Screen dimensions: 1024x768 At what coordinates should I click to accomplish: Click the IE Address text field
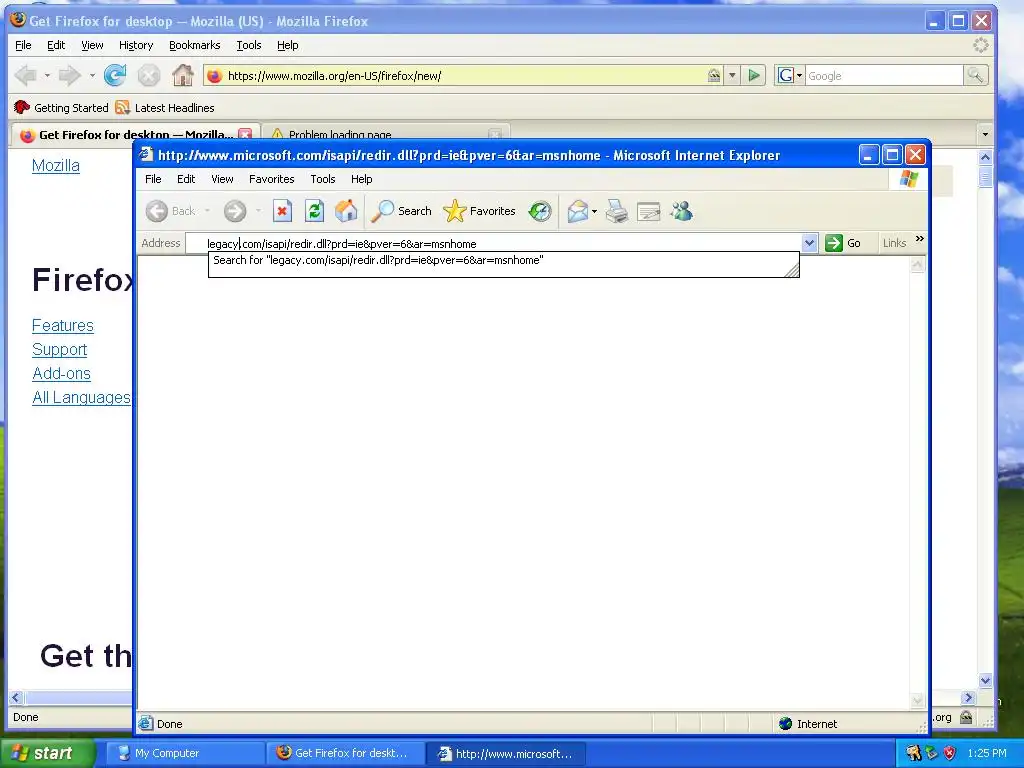pyautogui.click(x=494, y=244)
